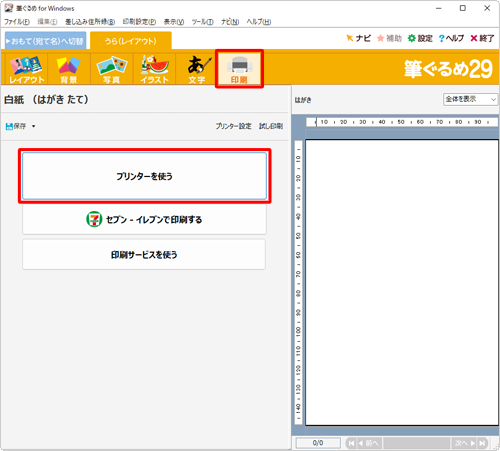Open the 写真 photo tool

[111, 69]
